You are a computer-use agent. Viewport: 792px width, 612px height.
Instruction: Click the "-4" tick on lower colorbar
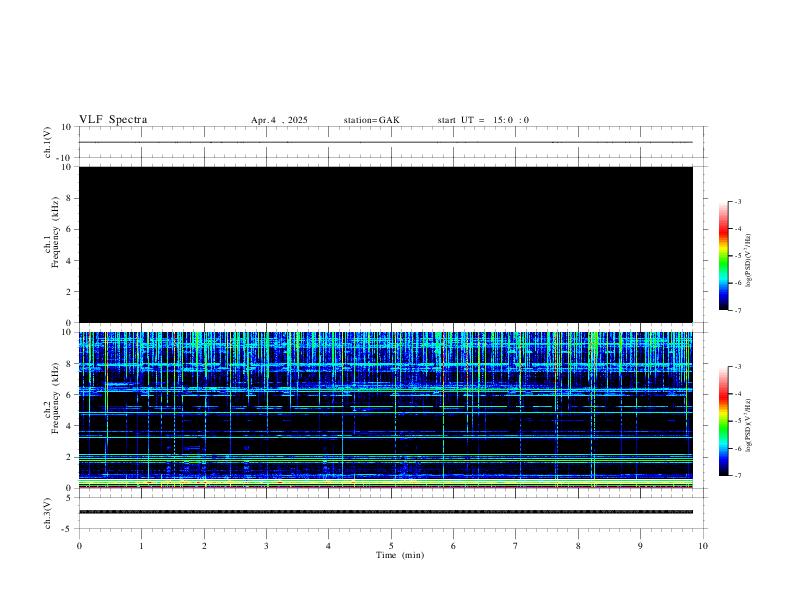point(738,394)
